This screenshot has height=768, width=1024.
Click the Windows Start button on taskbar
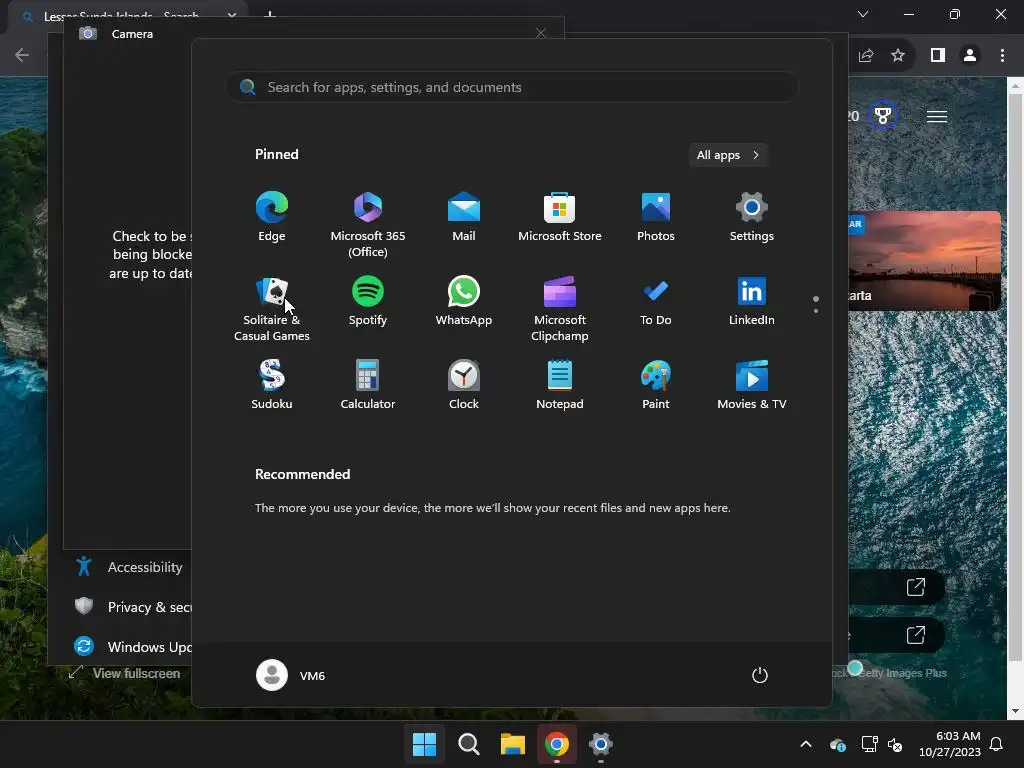(x=424, y=744)
